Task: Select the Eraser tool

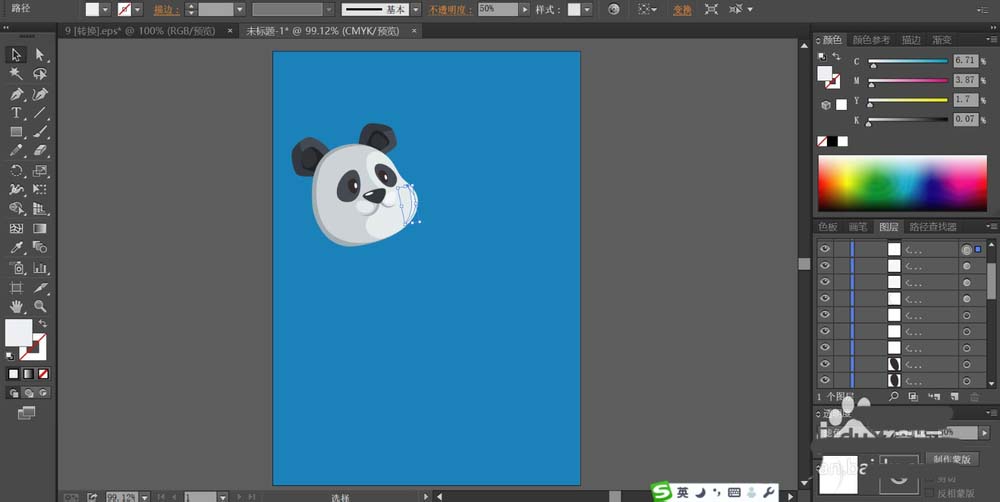Action: coord(40,151)
